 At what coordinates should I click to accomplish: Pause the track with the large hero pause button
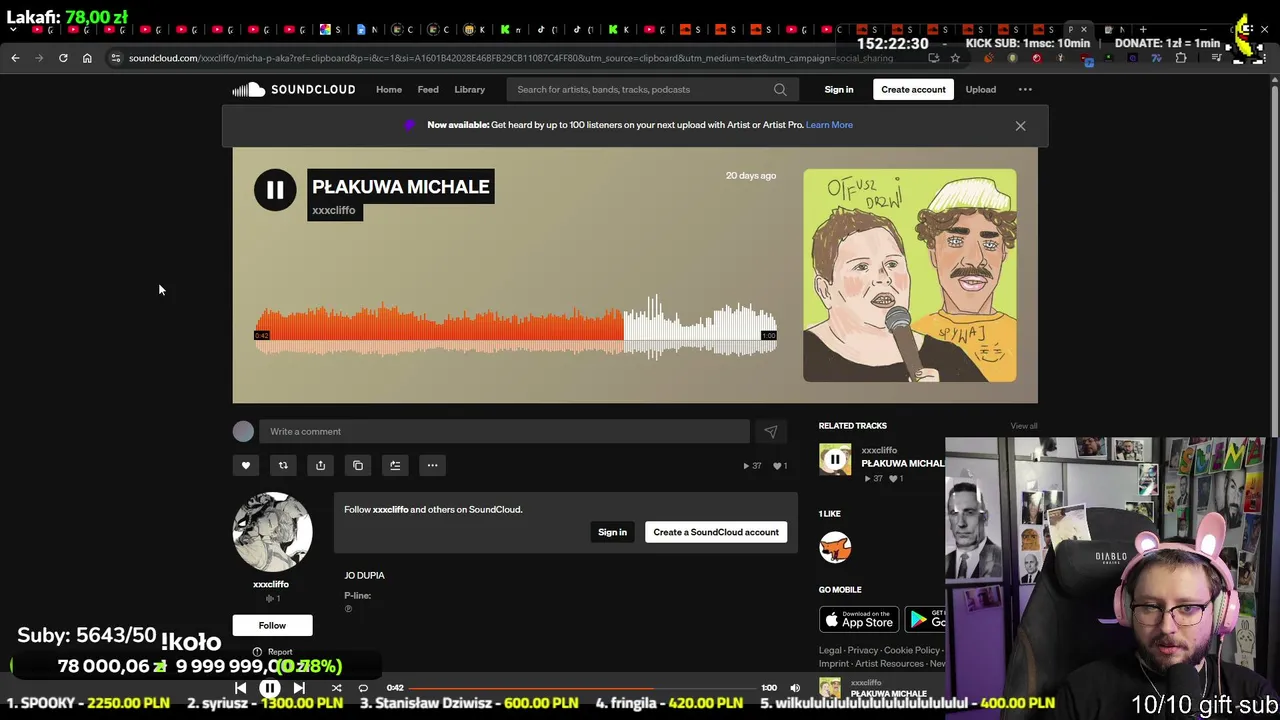coord(275,190)
